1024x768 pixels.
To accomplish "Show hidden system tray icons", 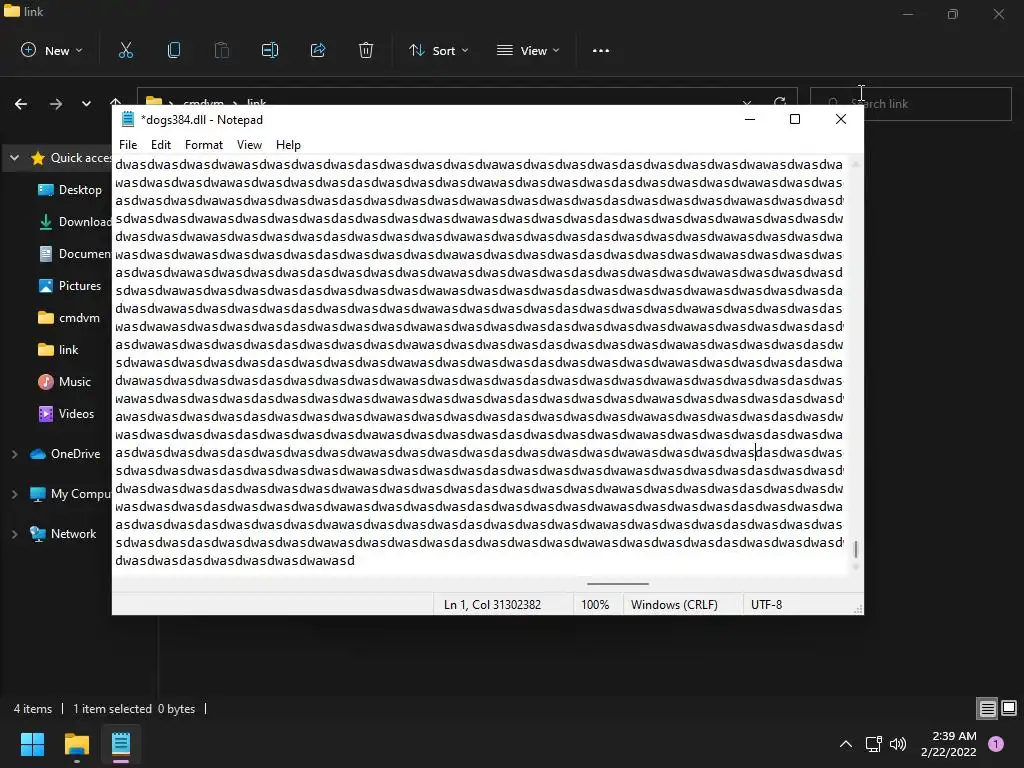I will coord(846,744).
